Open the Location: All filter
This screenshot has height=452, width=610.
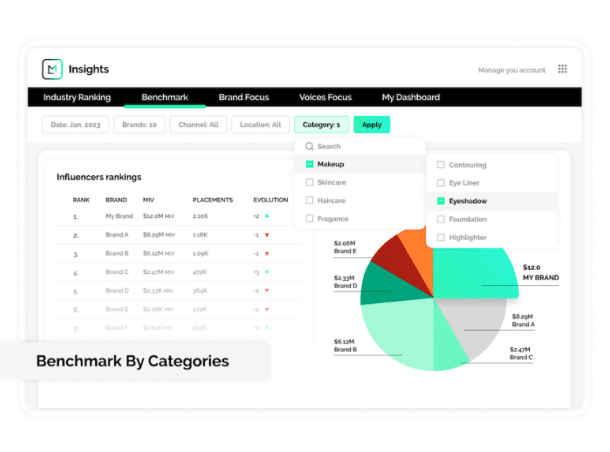(259, 125)
